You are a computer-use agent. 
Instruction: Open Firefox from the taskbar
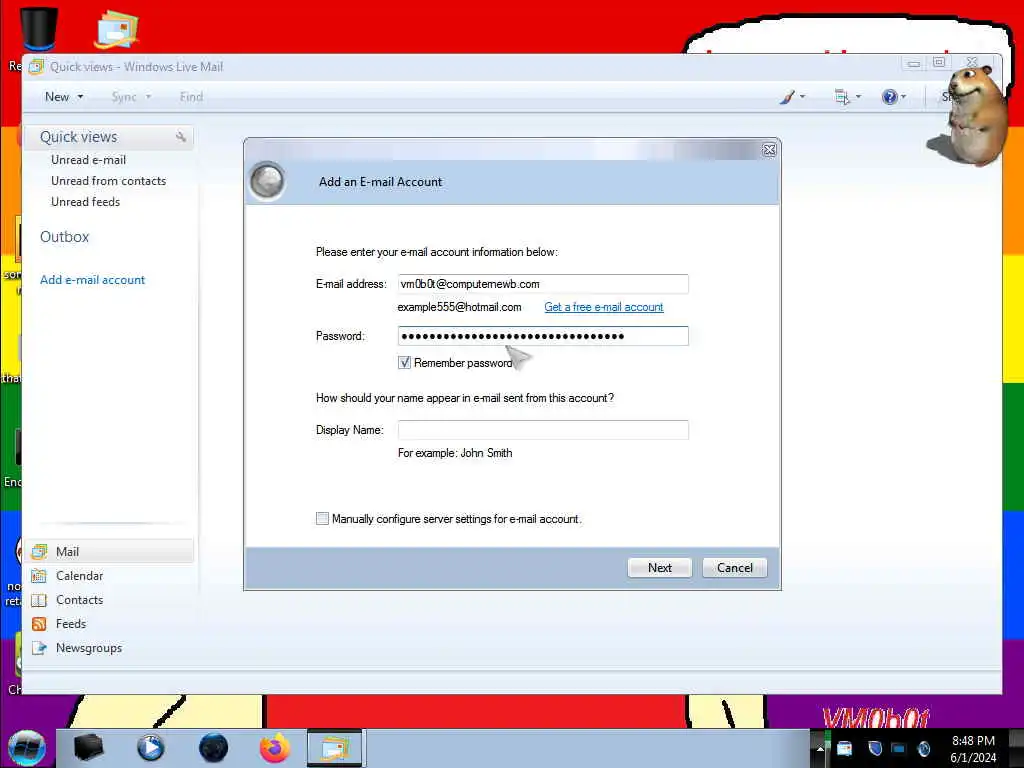tap(275, 748)
